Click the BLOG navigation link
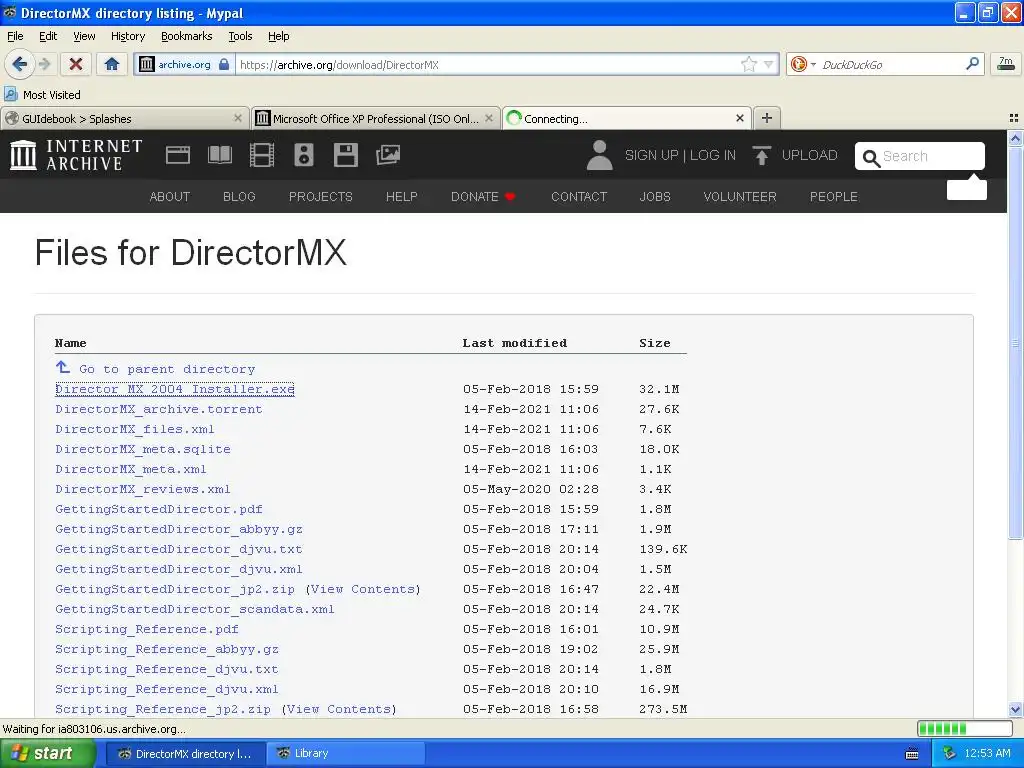 [x=239, y=197]
